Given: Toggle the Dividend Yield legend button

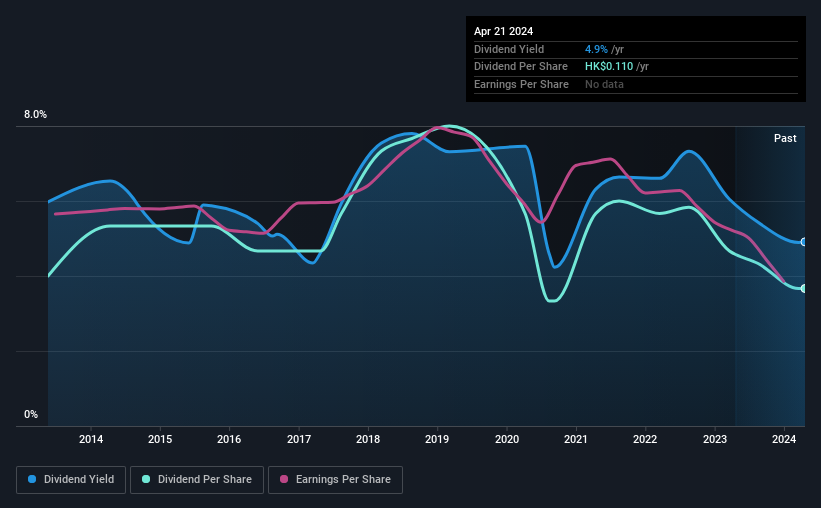Looking at the screenshot, I should pos(71,480).
